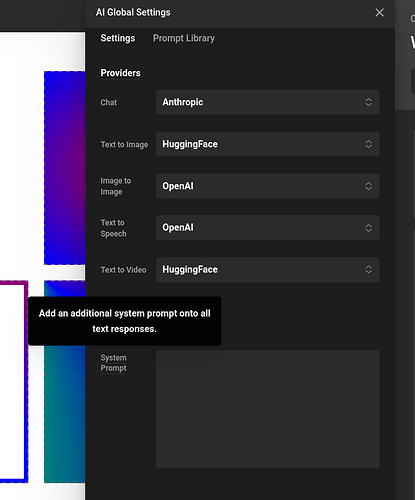The width and height of the screenshot is (415, 500).
Task: Click the System Prompt label
Action: (x=113, y=363)
